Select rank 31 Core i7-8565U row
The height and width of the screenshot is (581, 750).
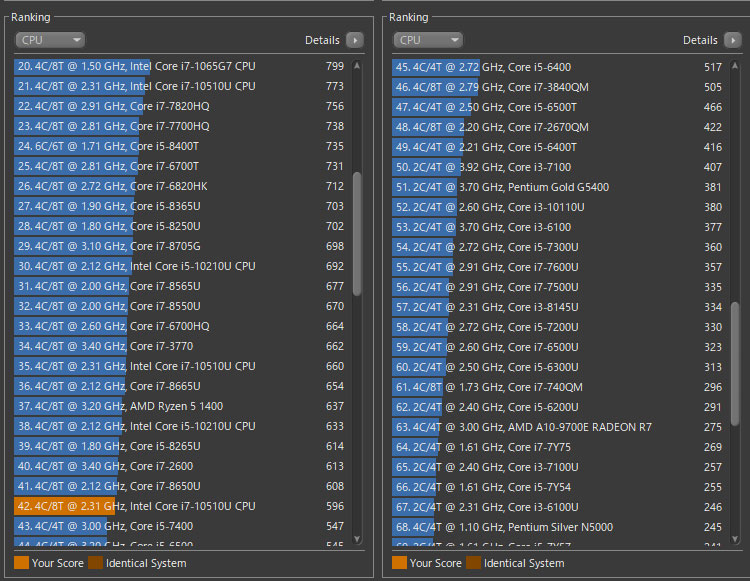[x=181, y=286]
